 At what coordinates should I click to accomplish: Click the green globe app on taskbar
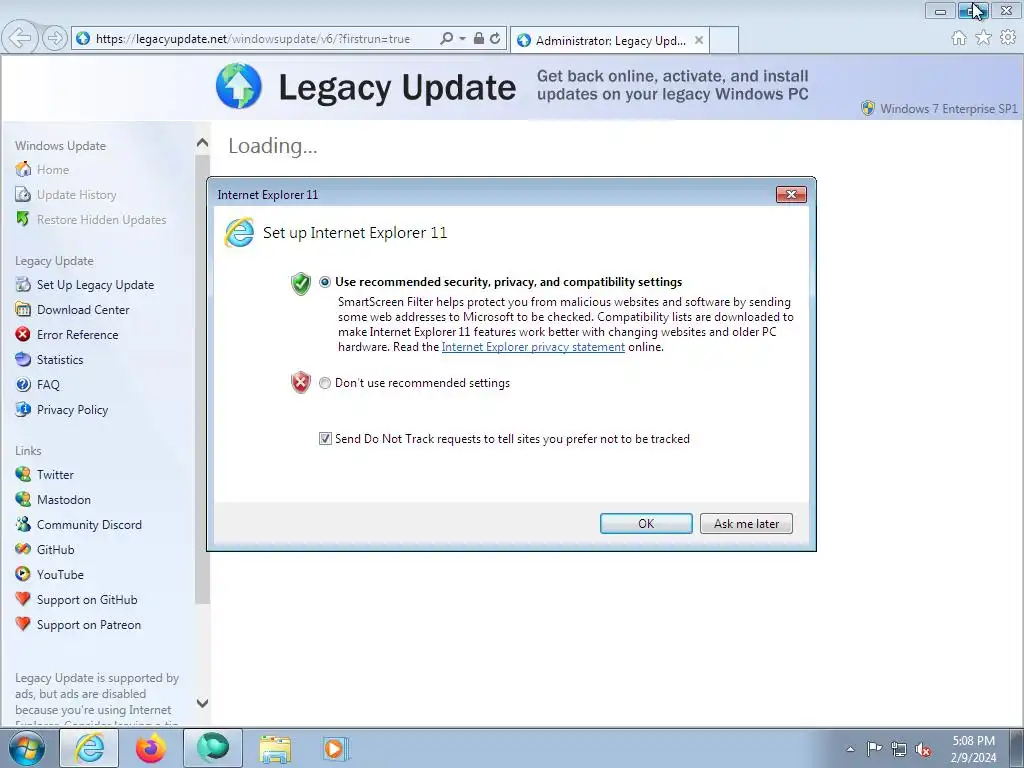point(213,748)
